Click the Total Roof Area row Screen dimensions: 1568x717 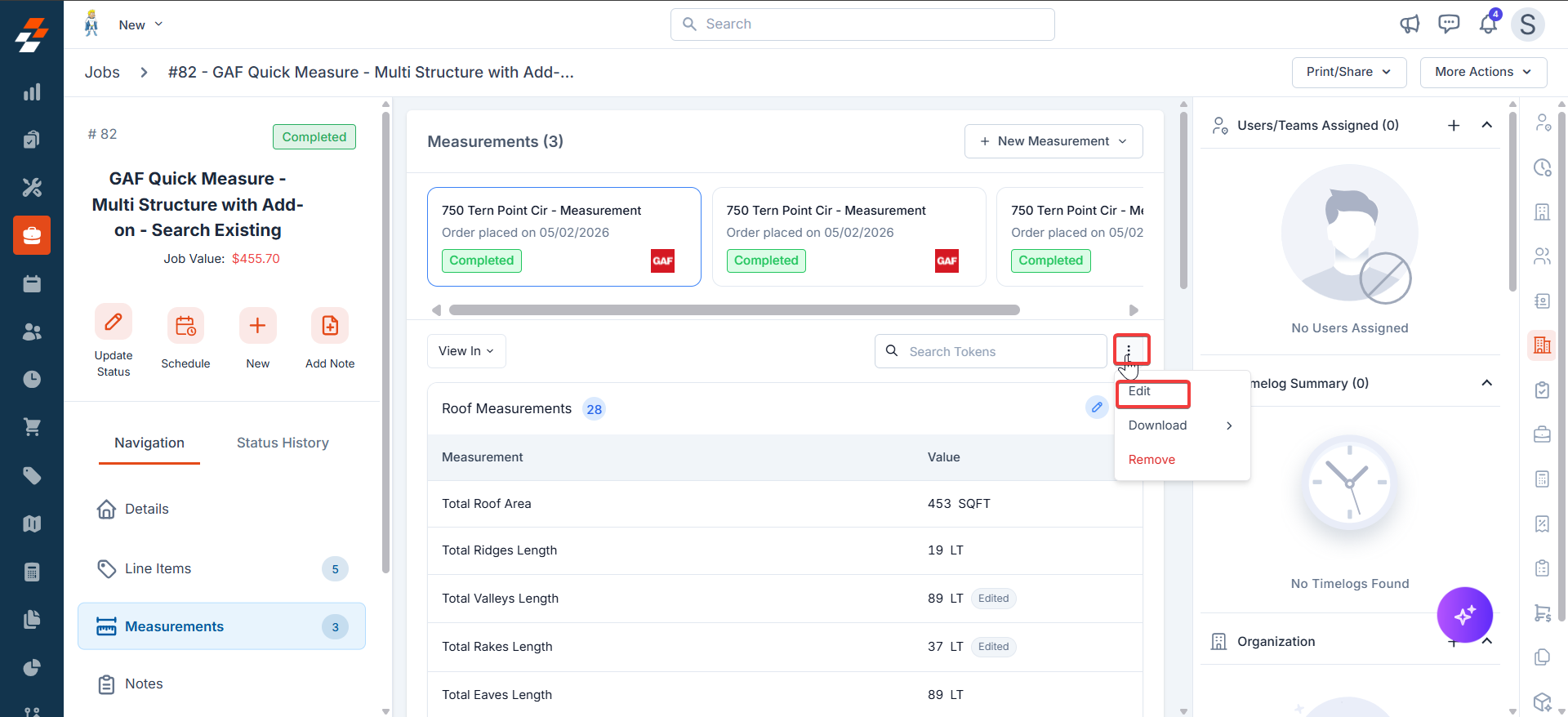click(785, 504)
